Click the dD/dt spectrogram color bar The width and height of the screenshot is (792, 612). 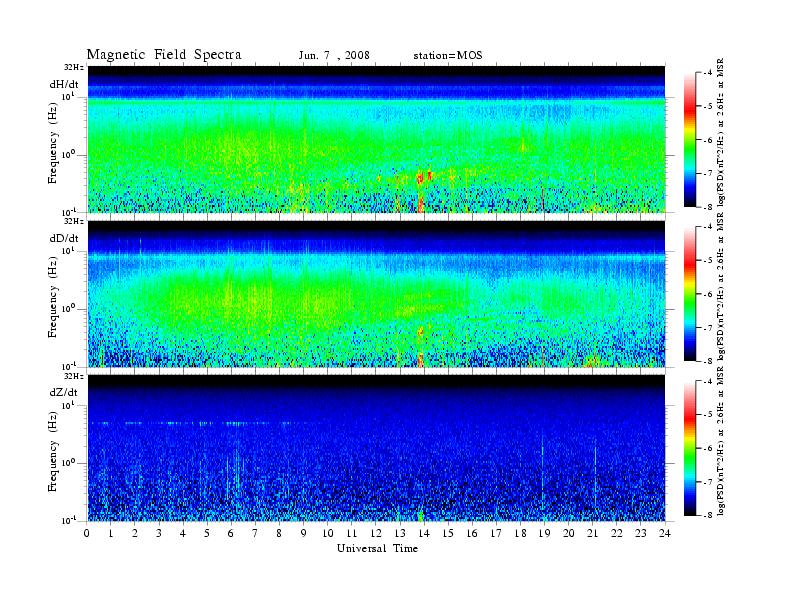point(690,294)
